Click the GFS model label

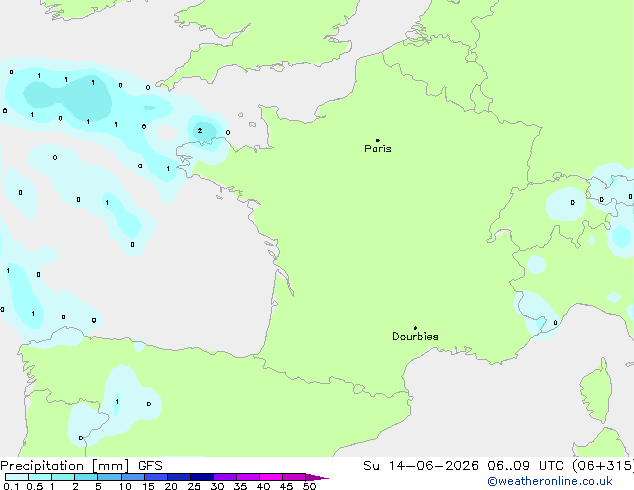(150, 466)
